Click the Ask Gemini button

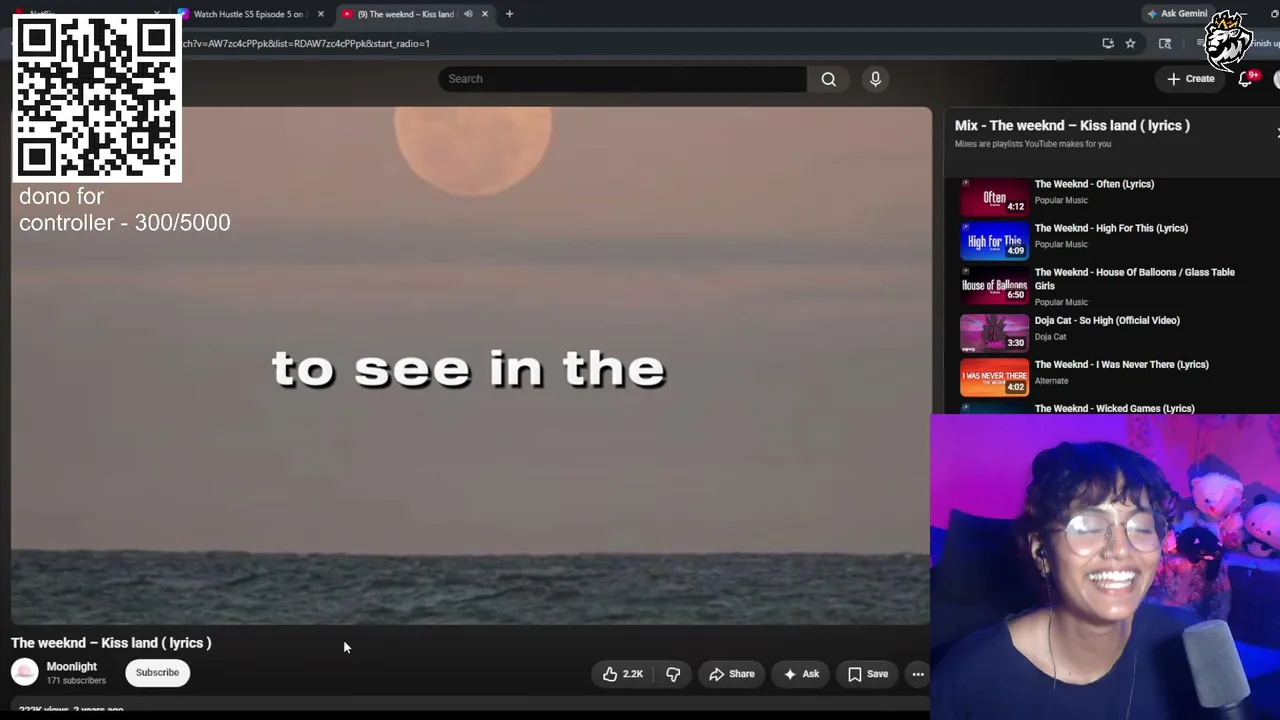pyautogui.click(x=1177, y=14)
